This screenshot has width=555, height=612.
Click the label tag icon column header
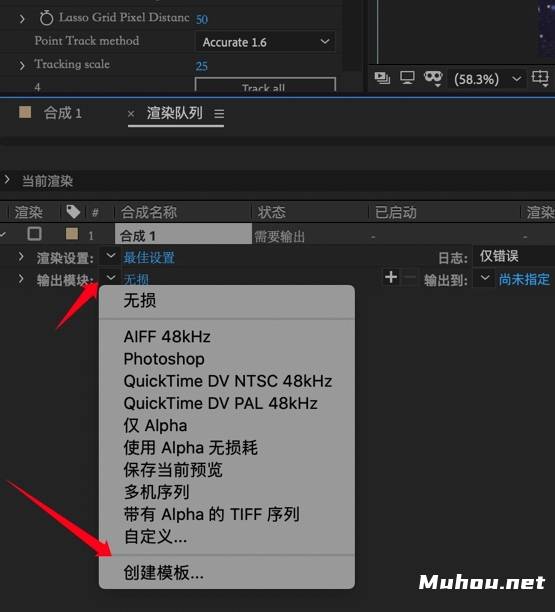tap(73, 212)
